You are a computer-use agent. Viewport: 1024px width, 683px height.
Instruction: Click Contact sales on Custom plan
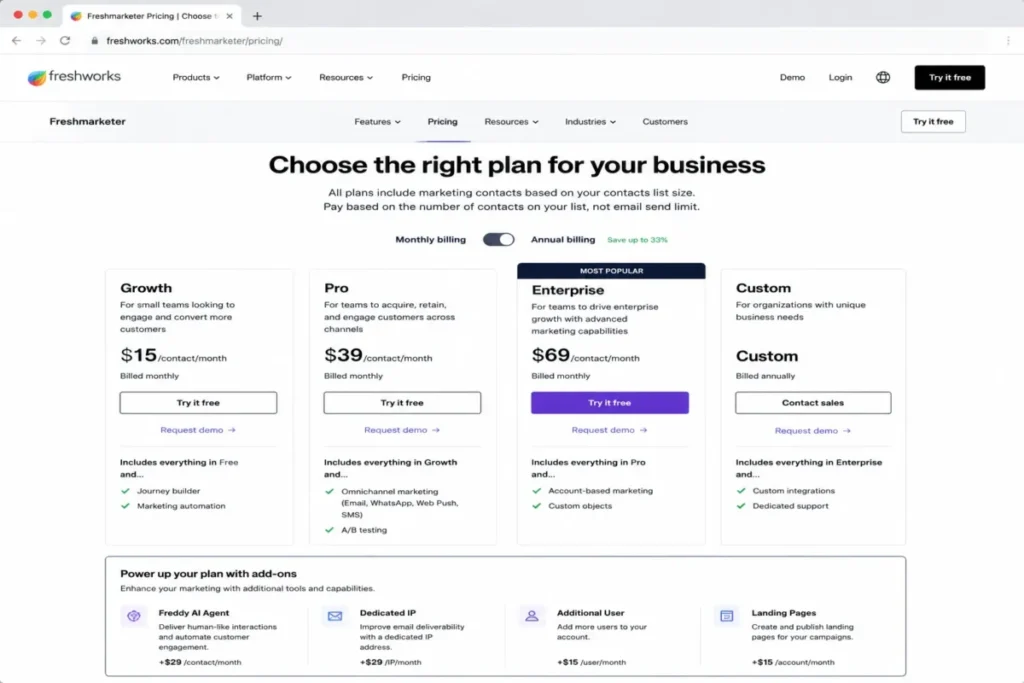point(812,403)
